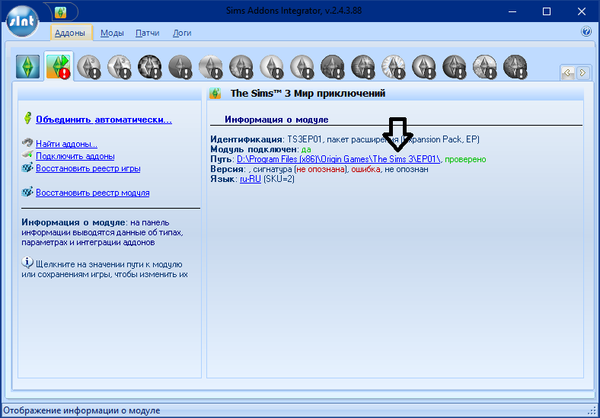Select the World Adventures addon icon with red error badge
This screenshot has width=600, height=418.
point(58,67)
